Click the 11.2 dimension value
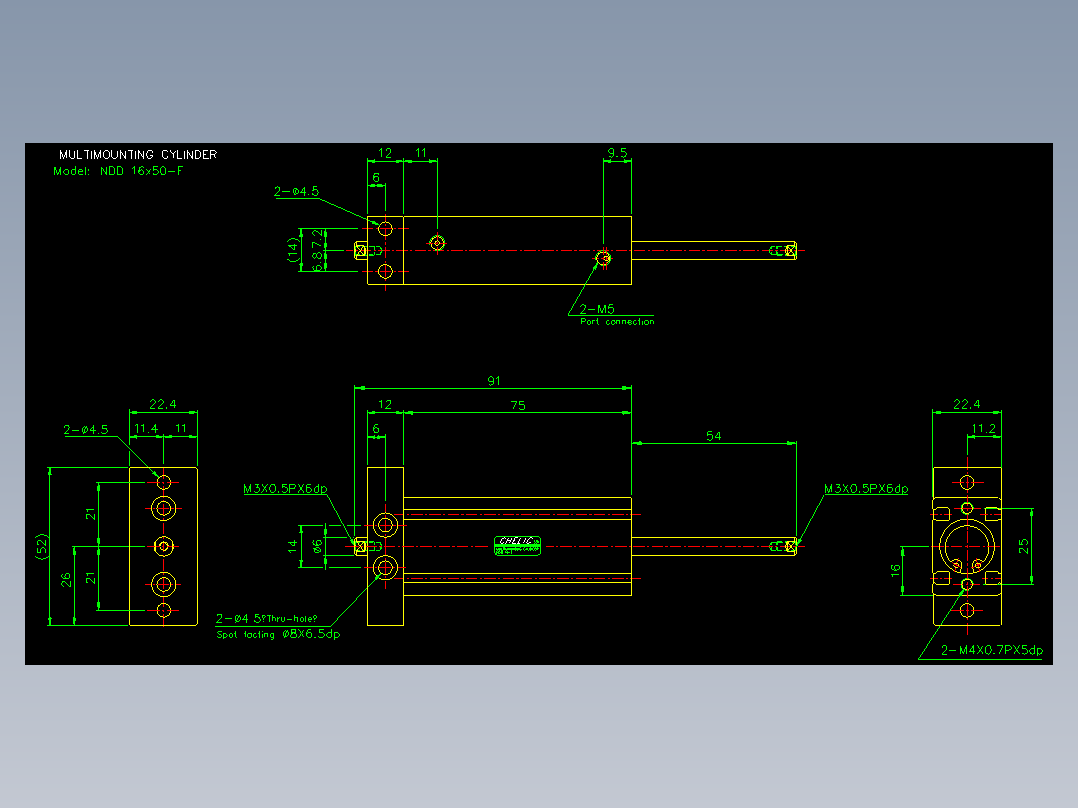Viewport: 1078px width, 808px height. (983, 428)
